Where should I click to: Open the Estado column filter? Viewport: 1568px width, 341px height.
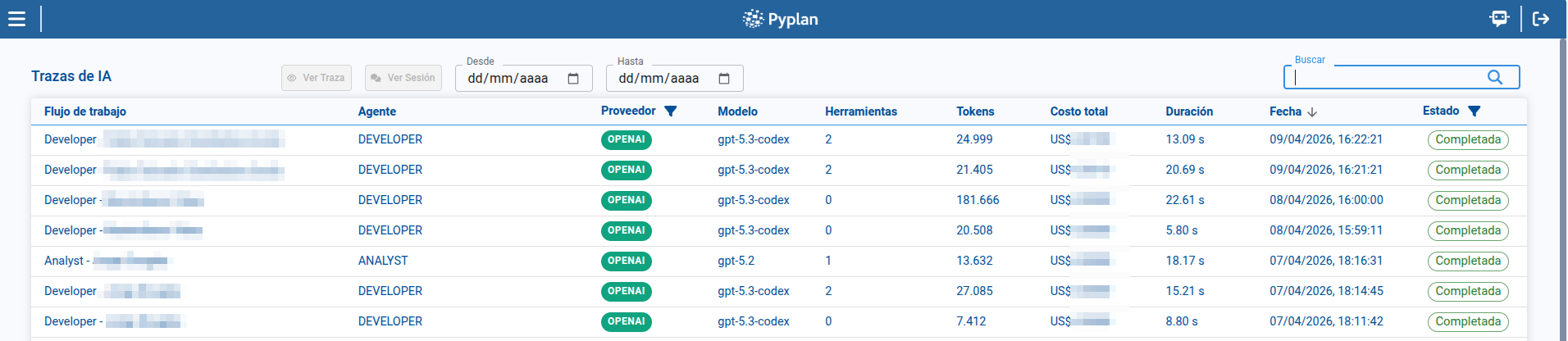(x=1475, y=111)
